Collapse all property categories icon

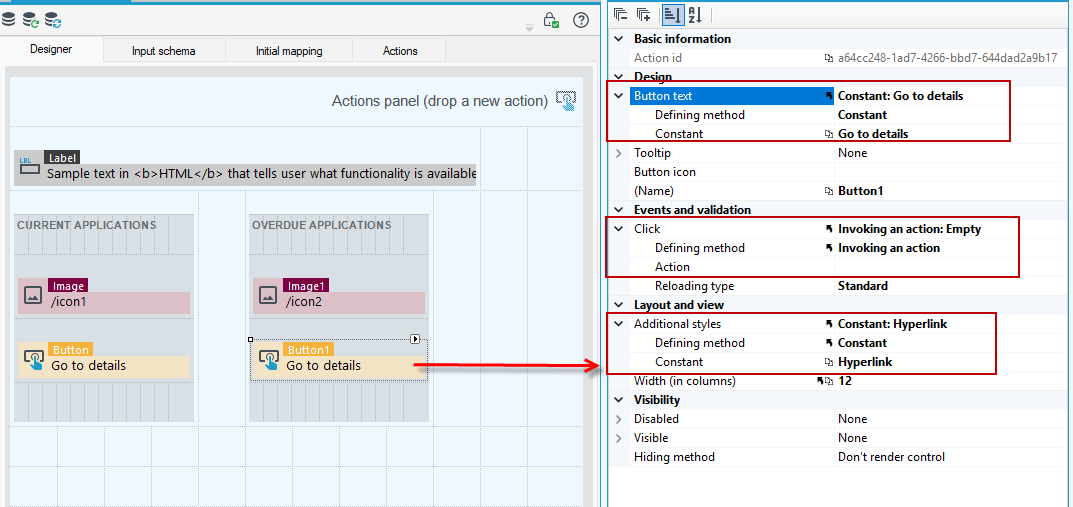[x=621, y=14]
